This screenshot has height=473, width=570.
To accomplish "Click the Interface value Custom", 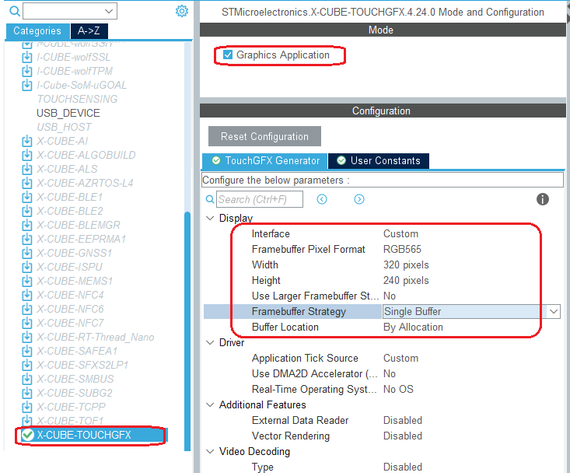I will [x=401, y=234].
